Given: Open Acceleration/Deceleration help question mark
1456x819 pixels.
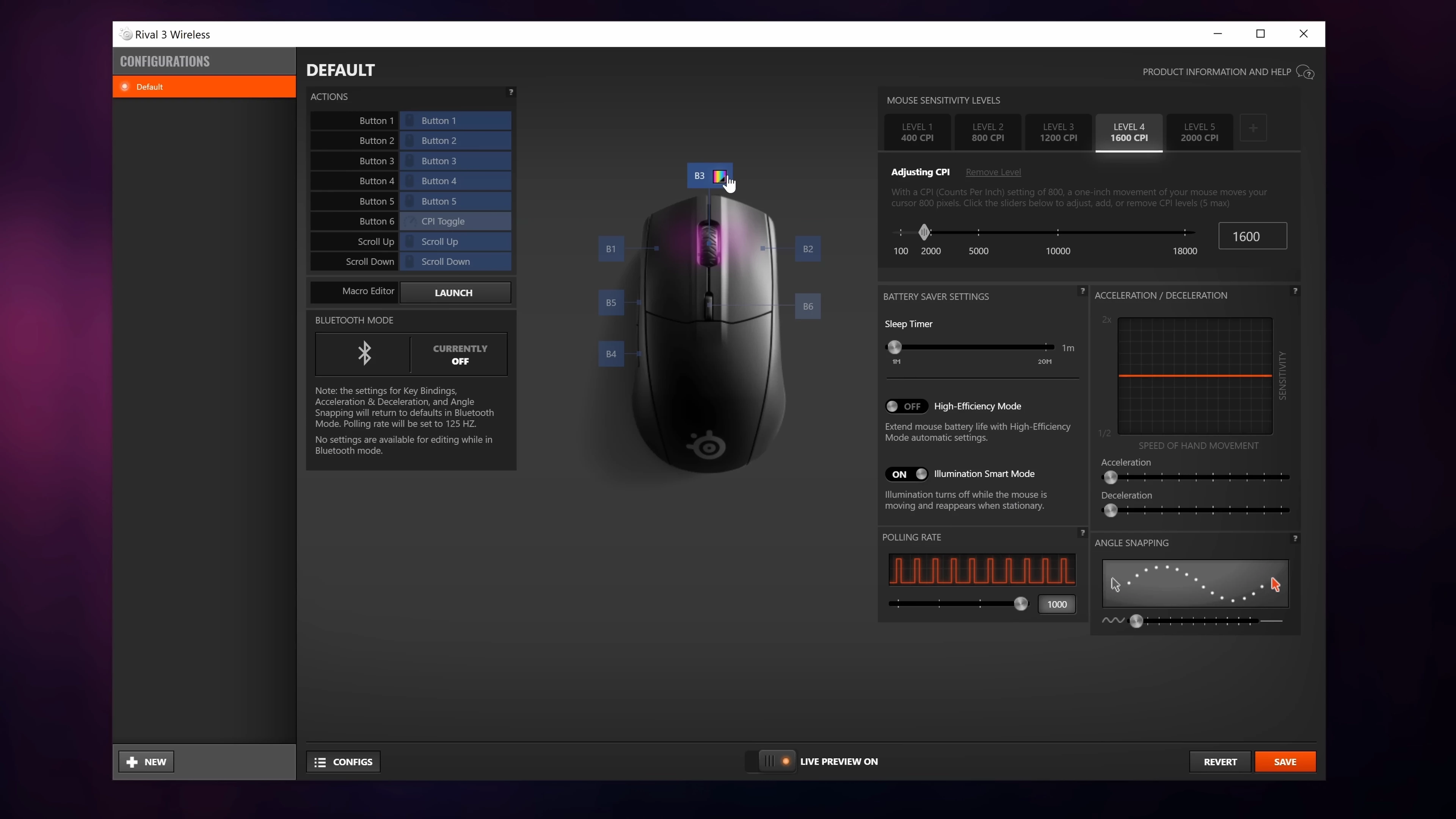Looking at the screenshot, I should [x=1295, y=291].
